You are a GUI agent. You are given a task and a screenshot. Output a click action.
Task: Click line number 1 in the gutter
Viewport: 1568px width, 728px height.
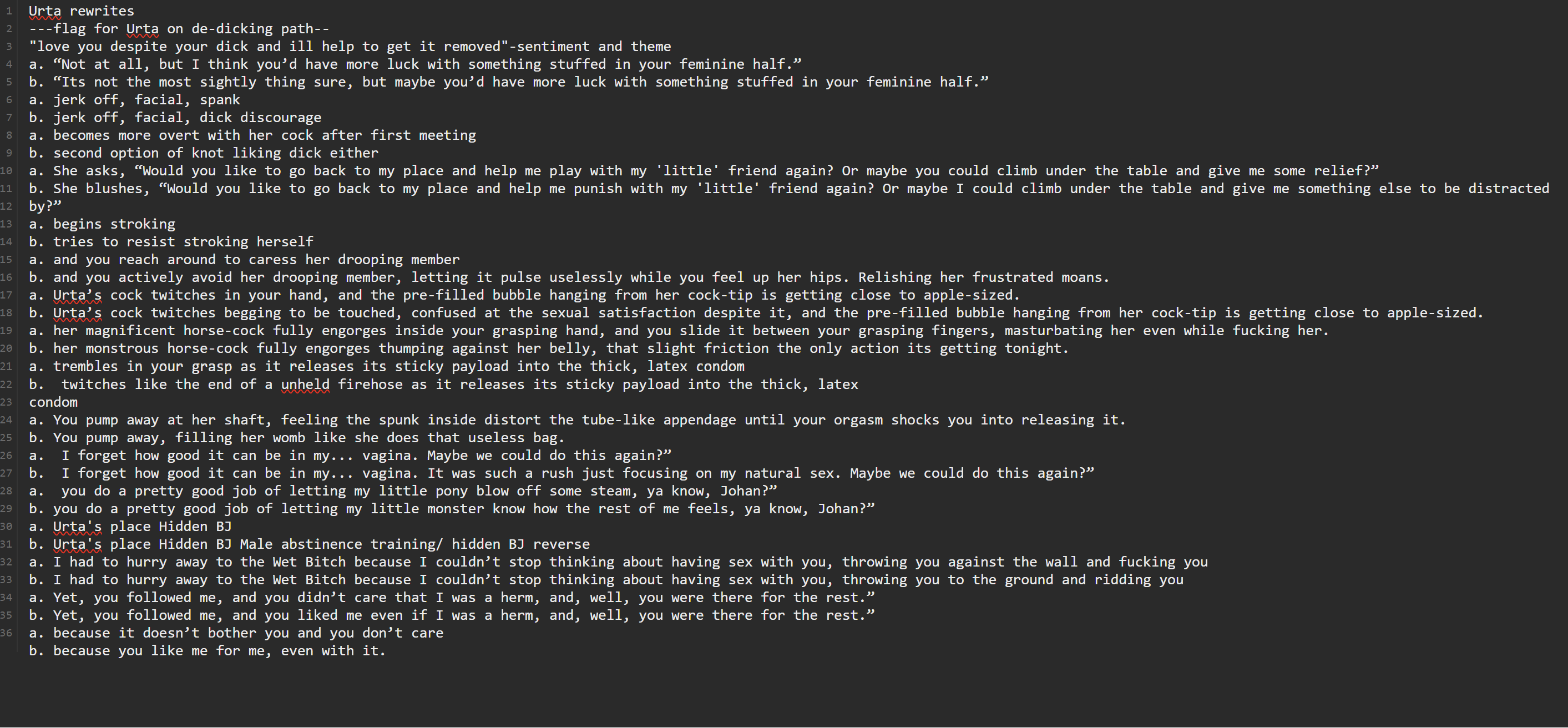[x=8, y=11]
